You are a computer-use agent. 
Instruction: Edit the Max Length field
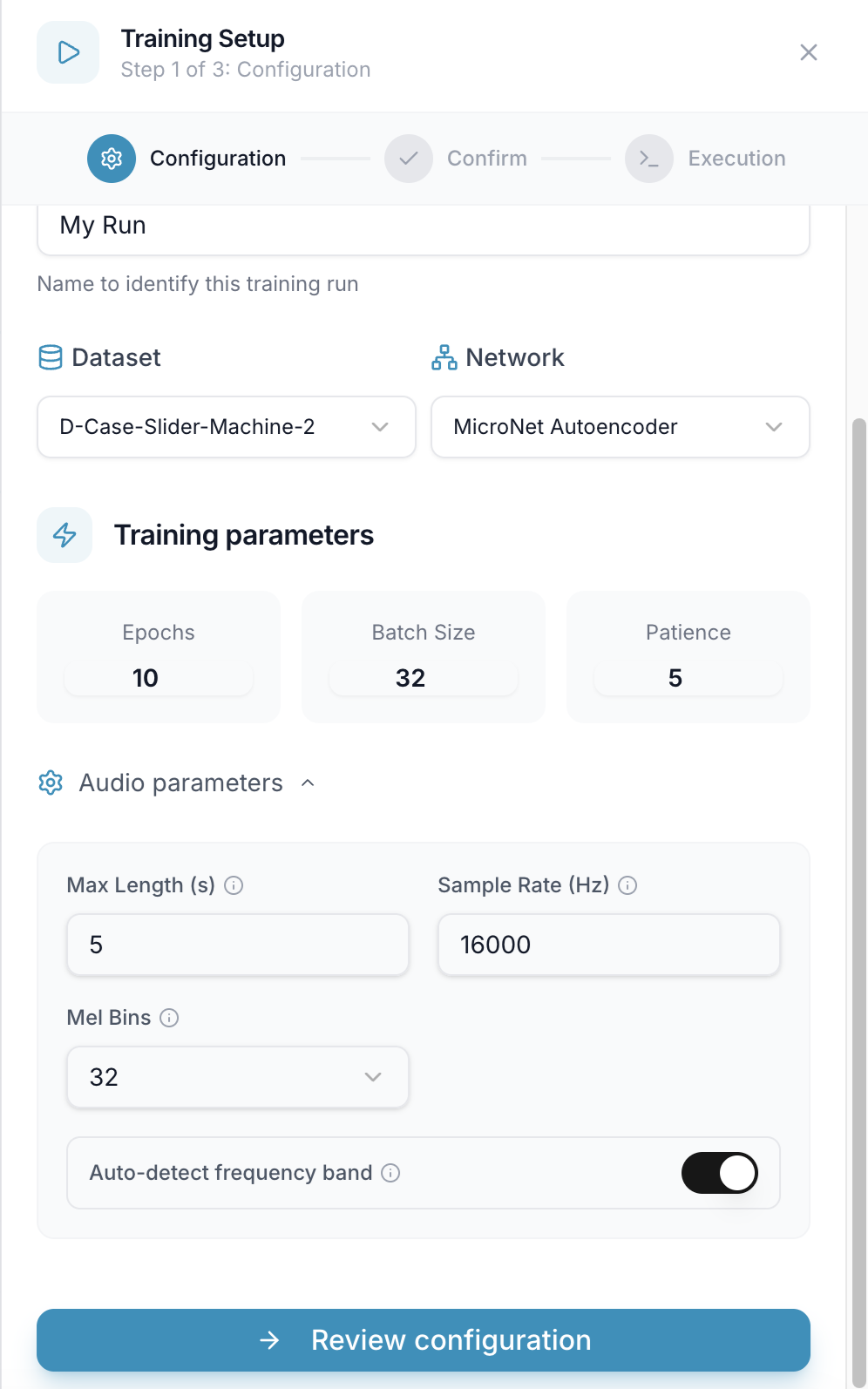click(238, 945)
